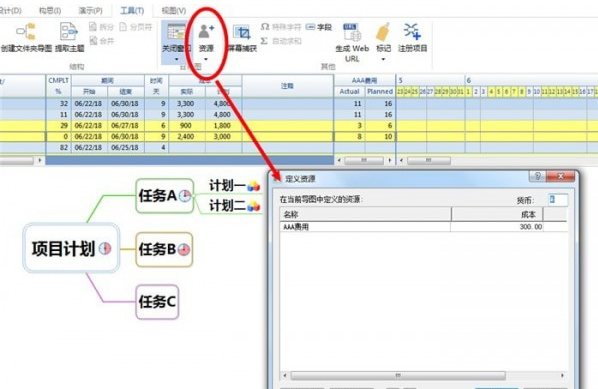Select the 任务A topic
The width and height of the screenshot is (598, 389).
pos(165,196)
